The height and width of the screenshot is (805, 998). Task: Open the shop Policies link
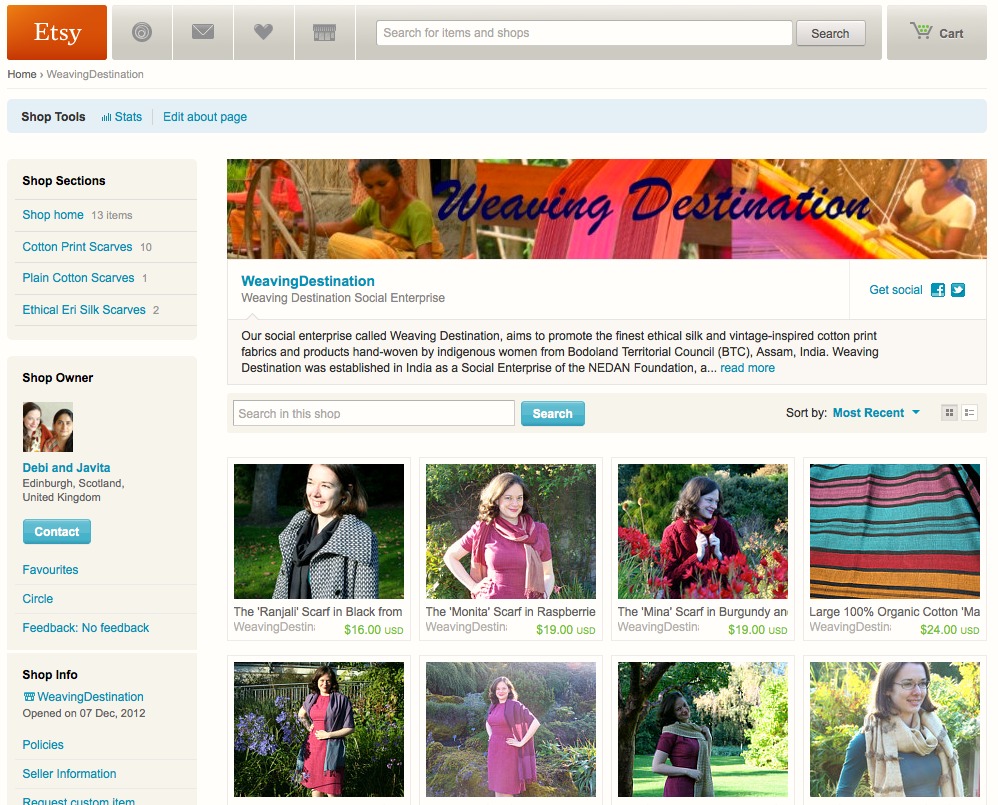coord(43,745)
